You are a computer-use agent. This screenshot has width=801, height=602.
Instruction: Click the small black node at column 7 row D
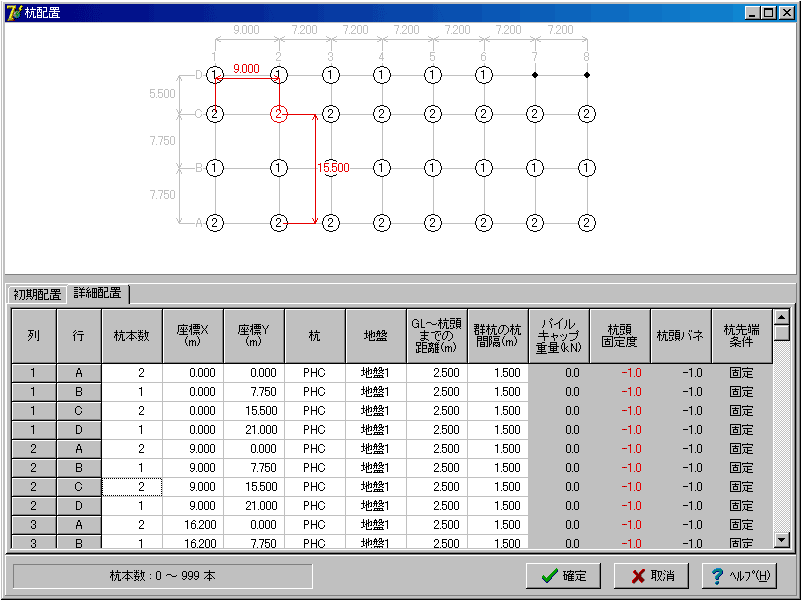(535, 75)
